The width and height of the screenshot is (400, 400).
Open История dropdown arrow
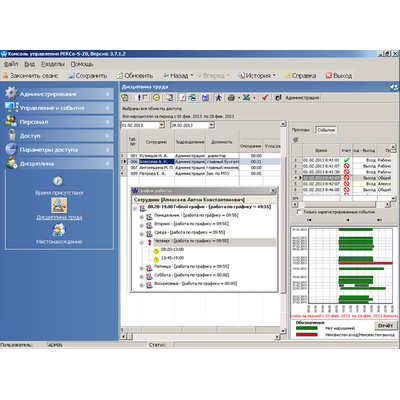coord(274,76)
